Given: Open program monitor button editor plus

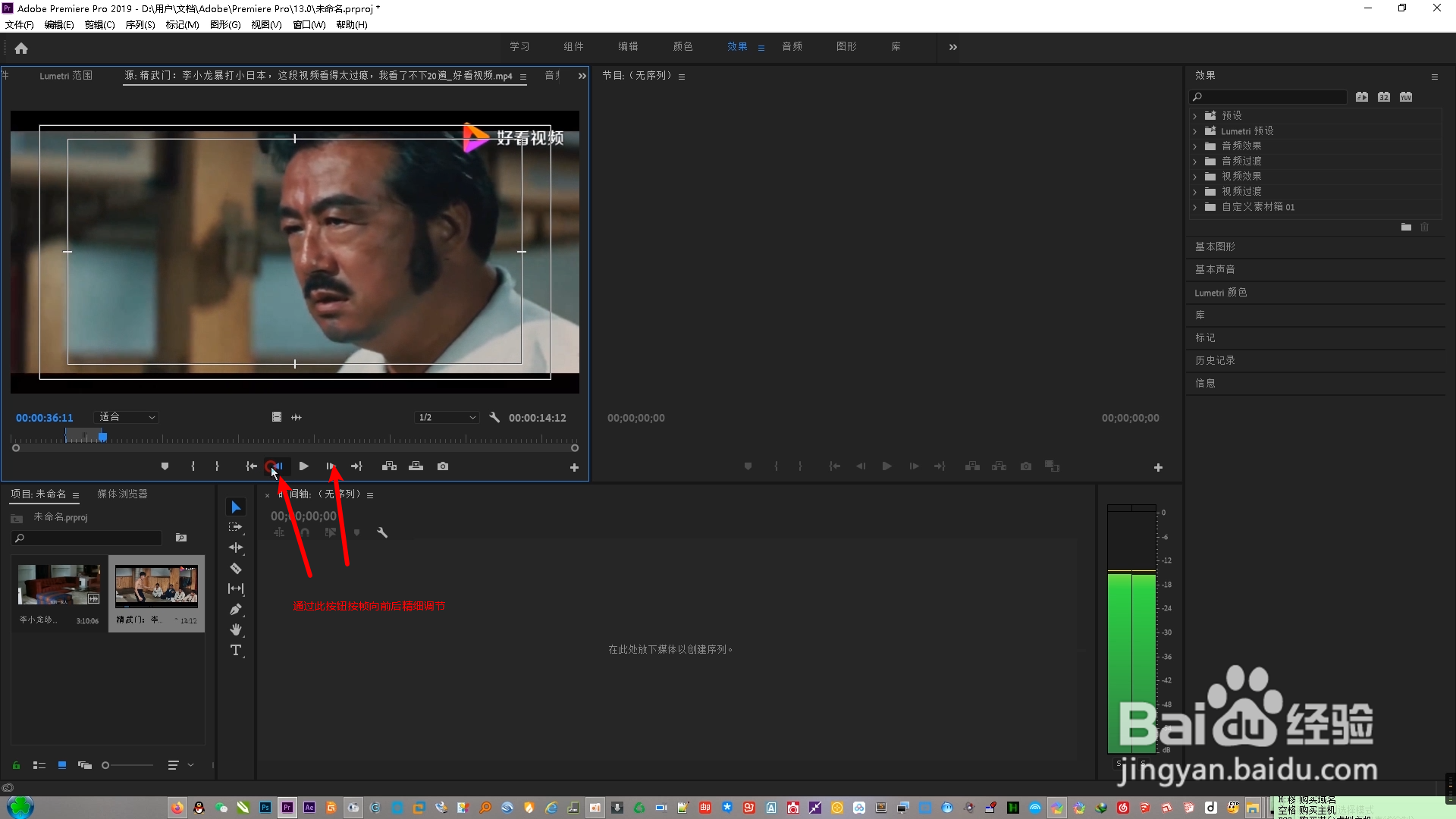Looking at the screenshot, I should tap(1158, 468).
